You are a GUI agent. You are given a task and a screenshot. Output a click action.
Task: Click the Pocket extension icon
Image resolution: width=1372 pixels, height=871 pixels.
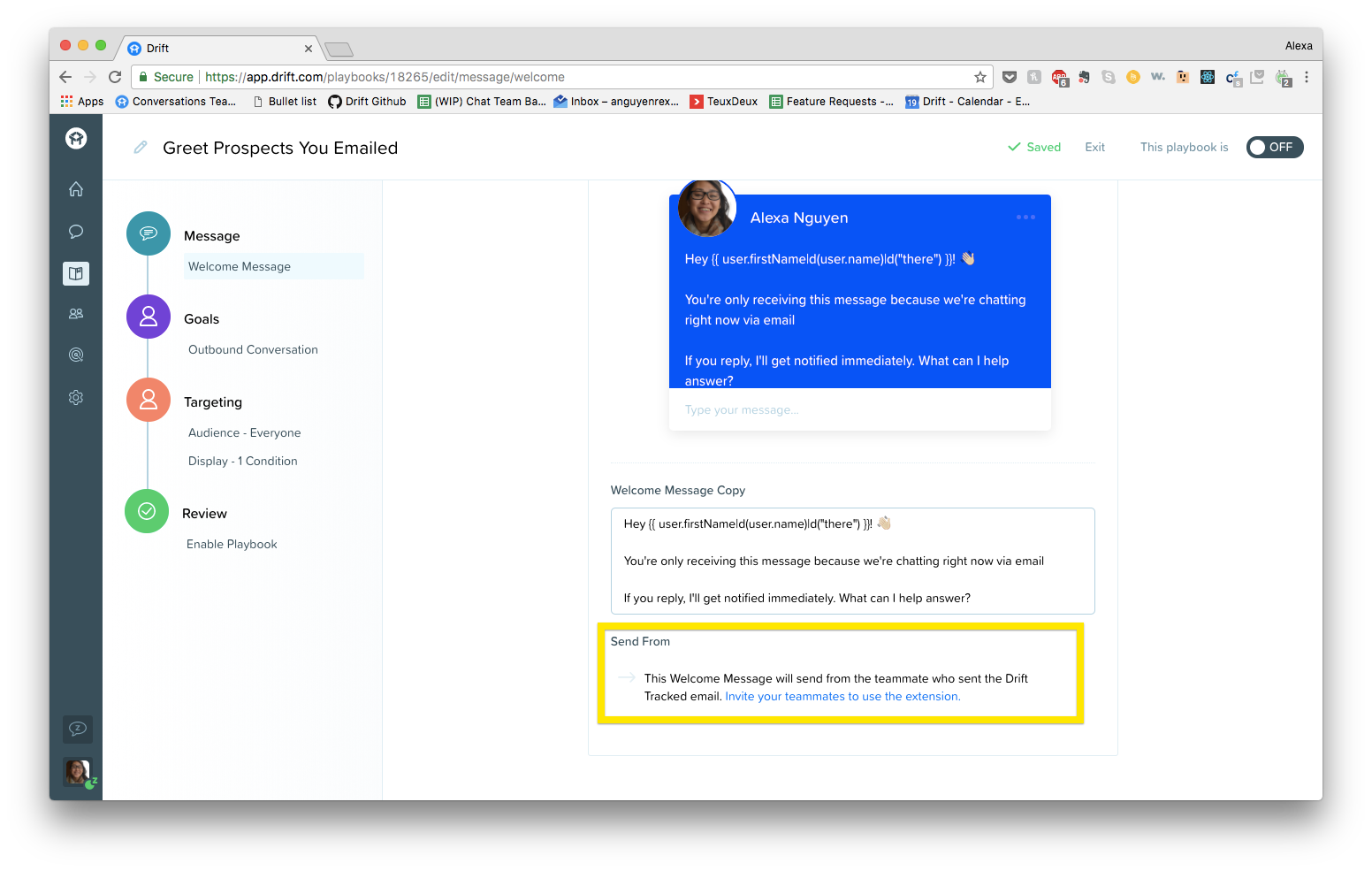tap(1010, 77)
